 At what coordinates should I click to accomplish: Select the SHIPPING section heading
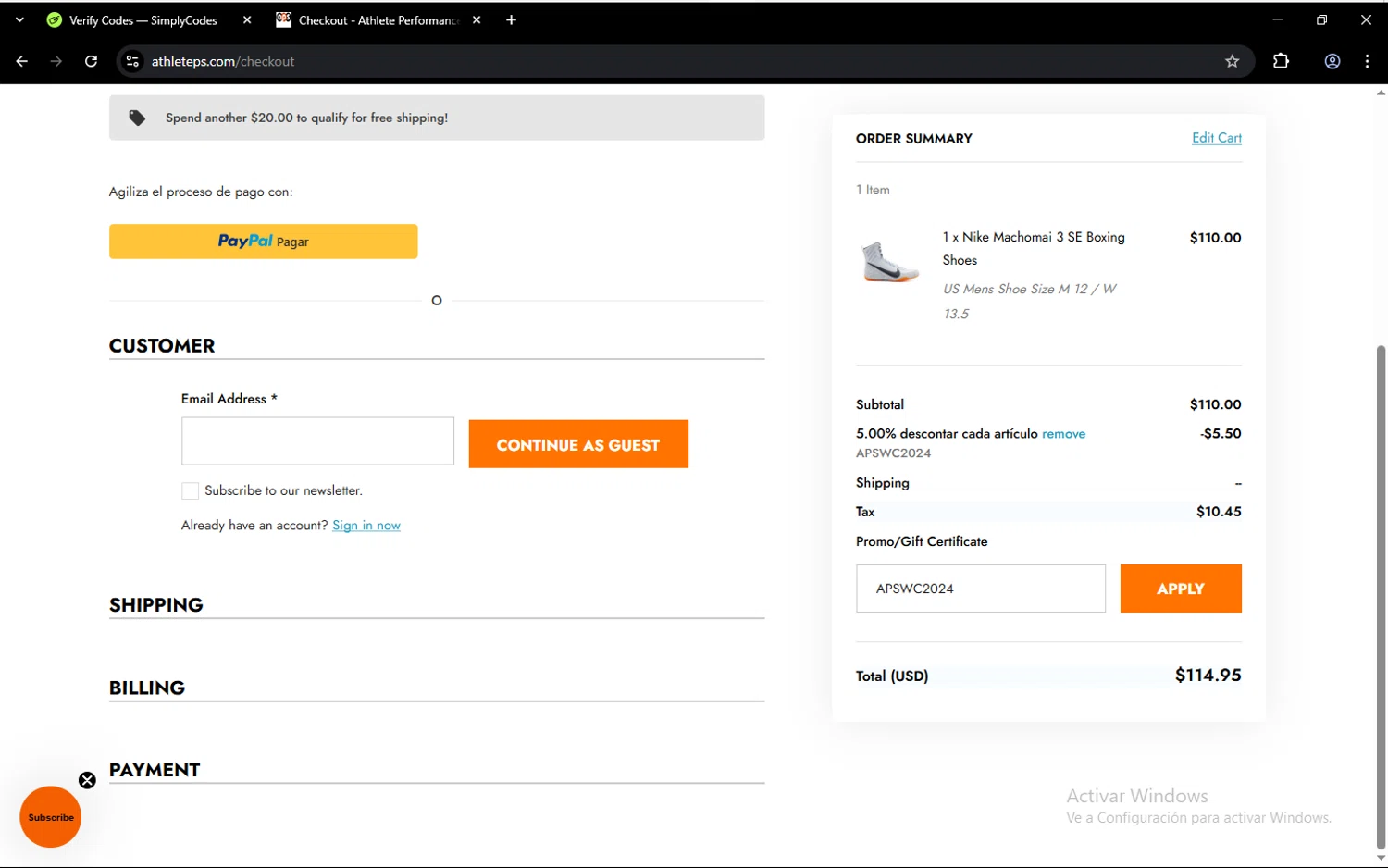click(x=156, y=605)
